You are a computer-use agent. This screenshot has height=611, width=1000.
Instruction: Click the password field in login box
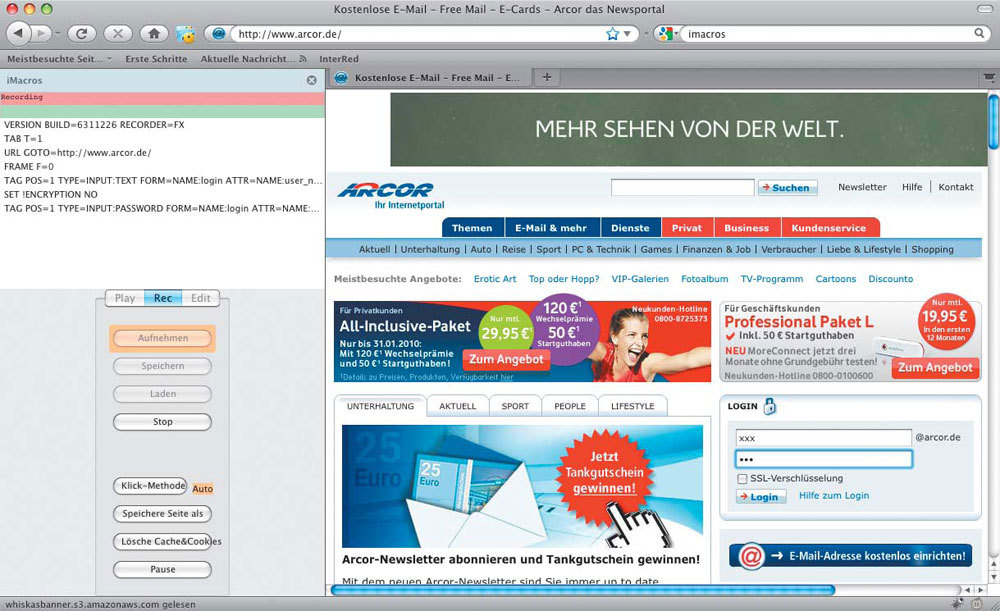click(x=824, y=459)
